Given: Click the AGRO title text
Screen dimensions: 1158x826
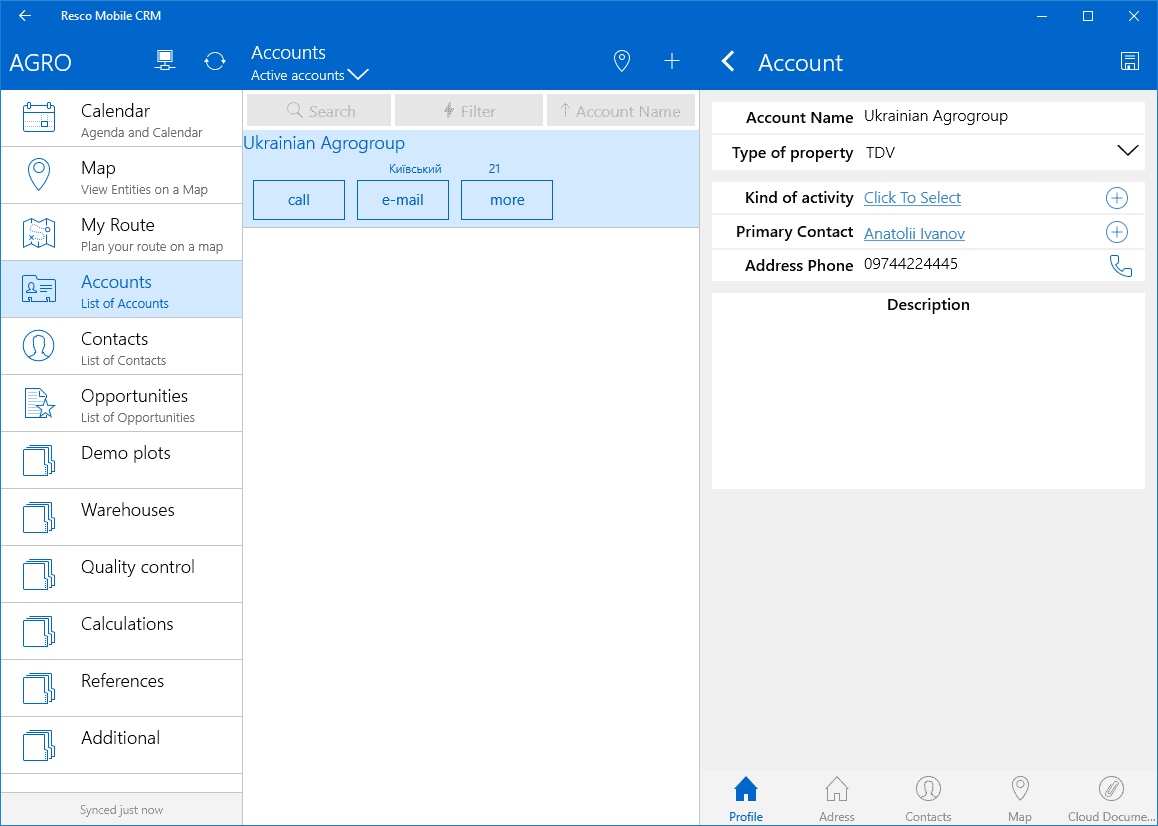Looking at the screenshot, I should pos(41,63).
